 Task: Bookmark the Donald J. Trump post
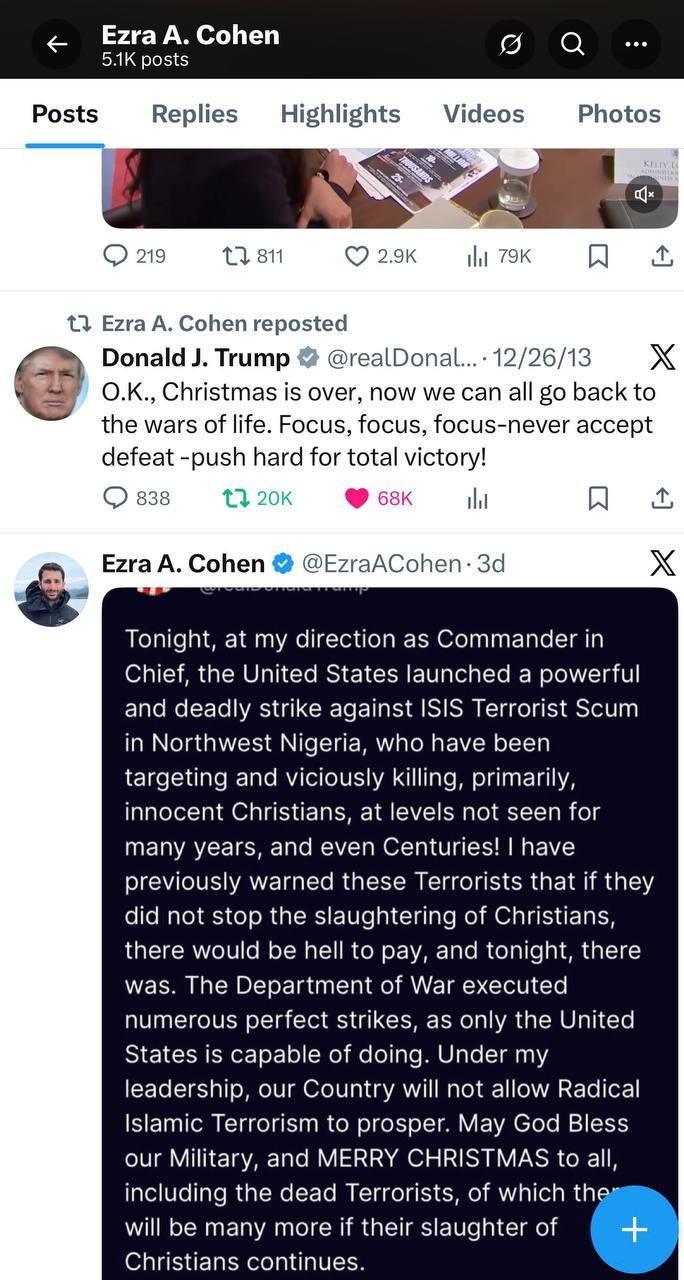click(598, 498)
